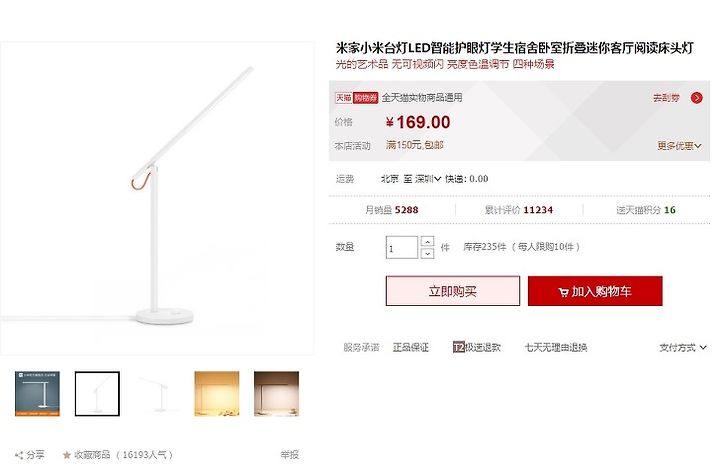Click the 天猫购物券 badge
This screenshot has height=473, width=720.
356,98
